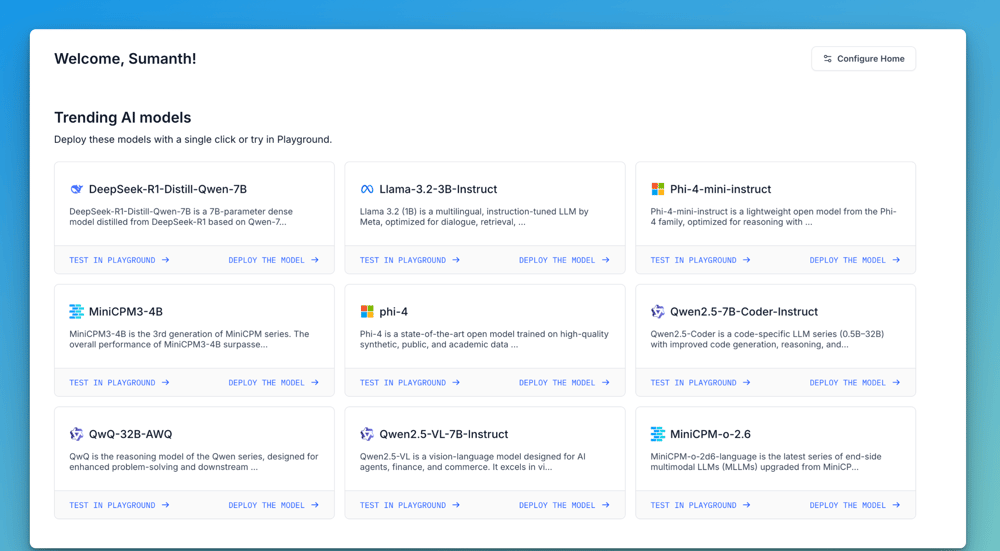
Task: Test Qwen2.5-7B-Coder-Instruct in Playground
Action: [700, 383]
